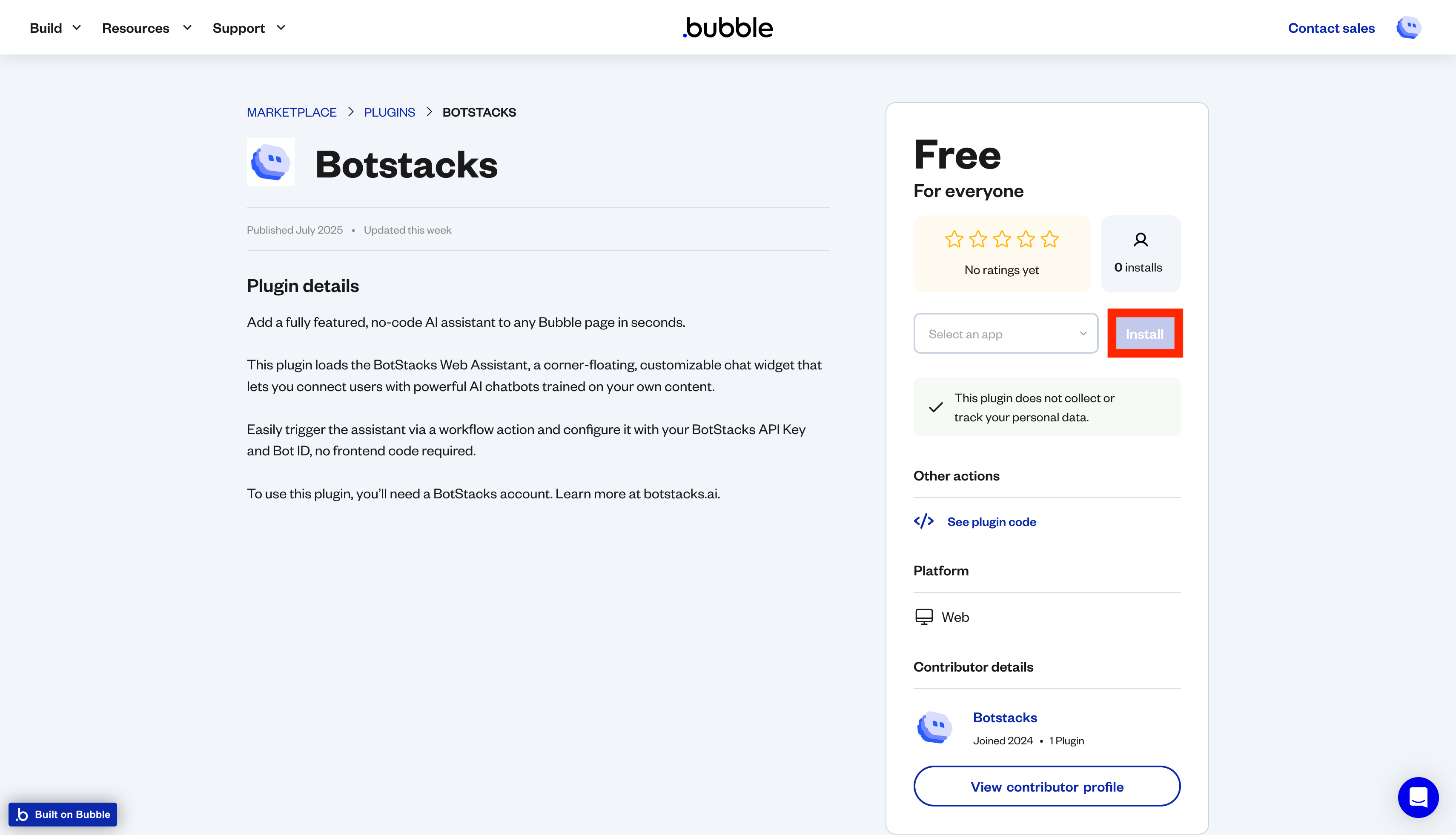Click the code brackets icon near See plugin code
Viewport: 1456px width, 835px height.
924,521
